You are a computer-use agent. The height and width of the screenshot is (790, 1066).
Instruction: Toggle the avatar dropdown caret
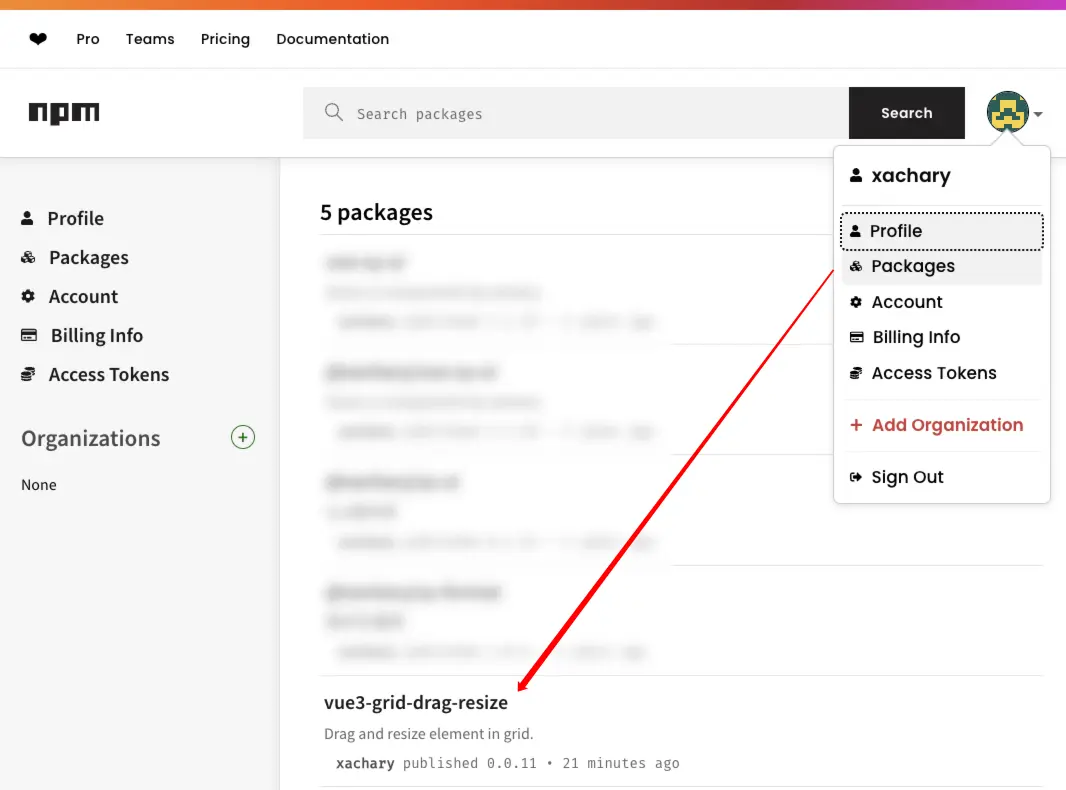[x=1038, y=114]
